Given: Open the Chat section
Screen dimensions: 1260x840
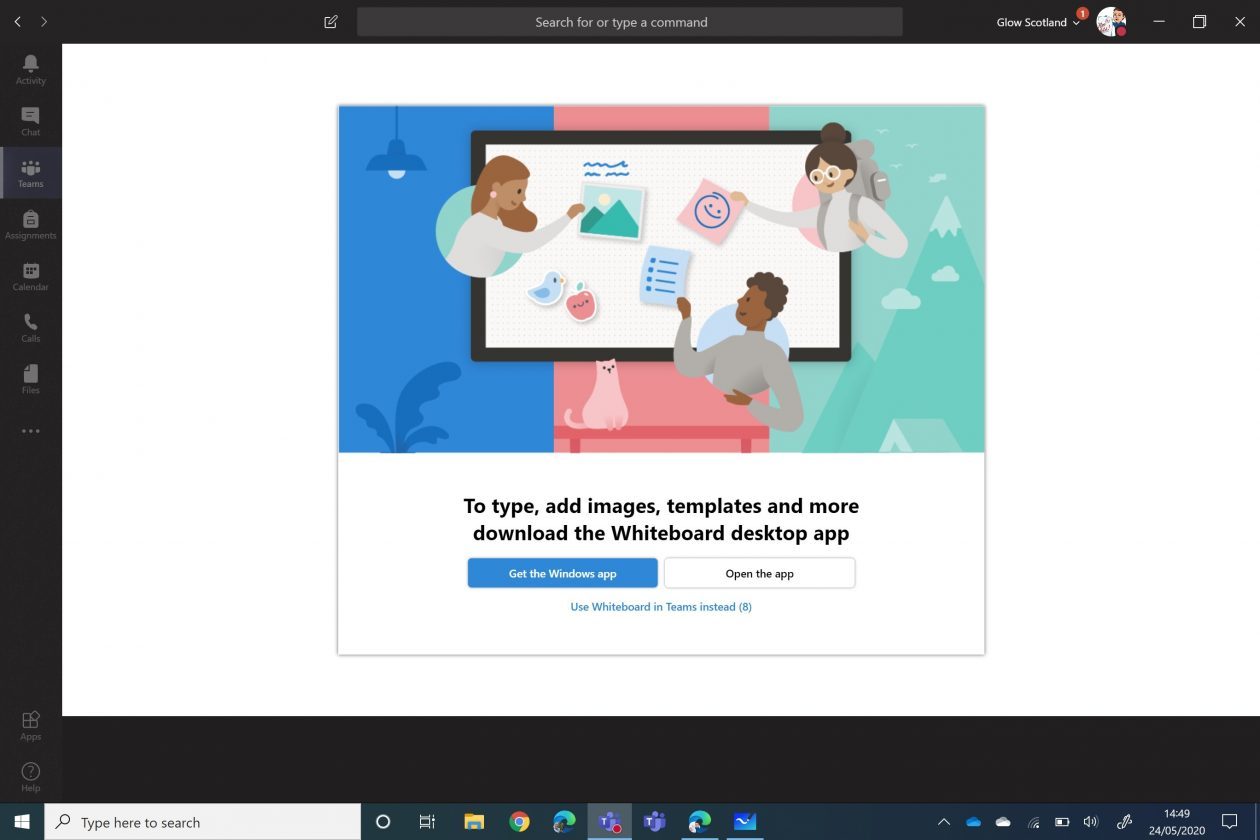Looking at the screenshot, I should click(30, 121).
